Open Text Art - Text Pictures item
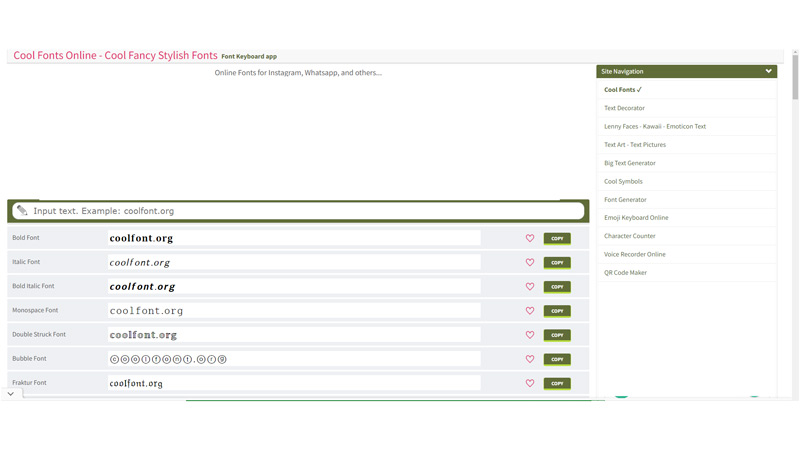Image resolution: width=800 pixels, height=450 pixels. [635, 145]
